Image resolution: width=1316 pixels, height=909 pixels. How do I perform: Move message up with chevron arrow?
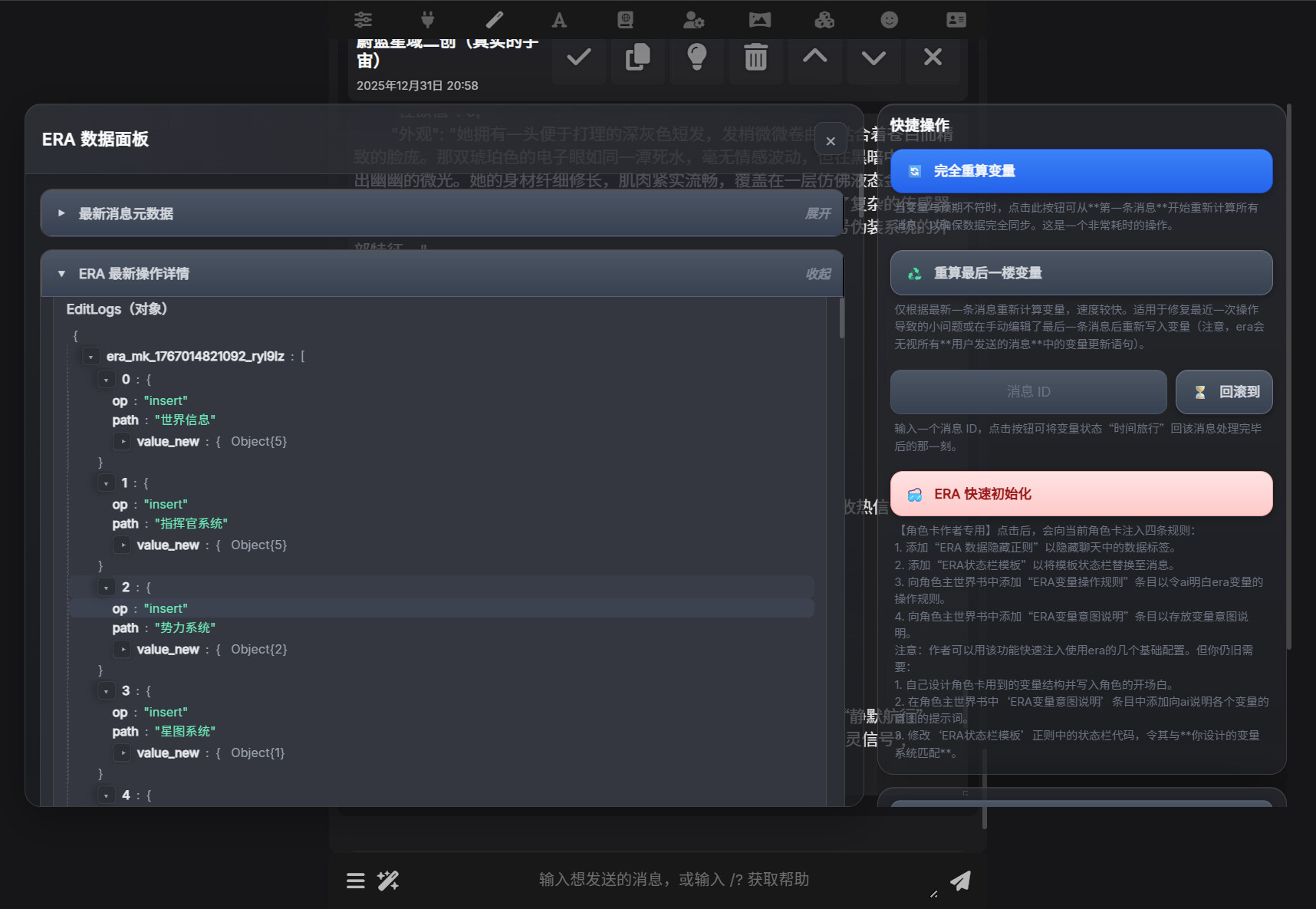point(815,57)
